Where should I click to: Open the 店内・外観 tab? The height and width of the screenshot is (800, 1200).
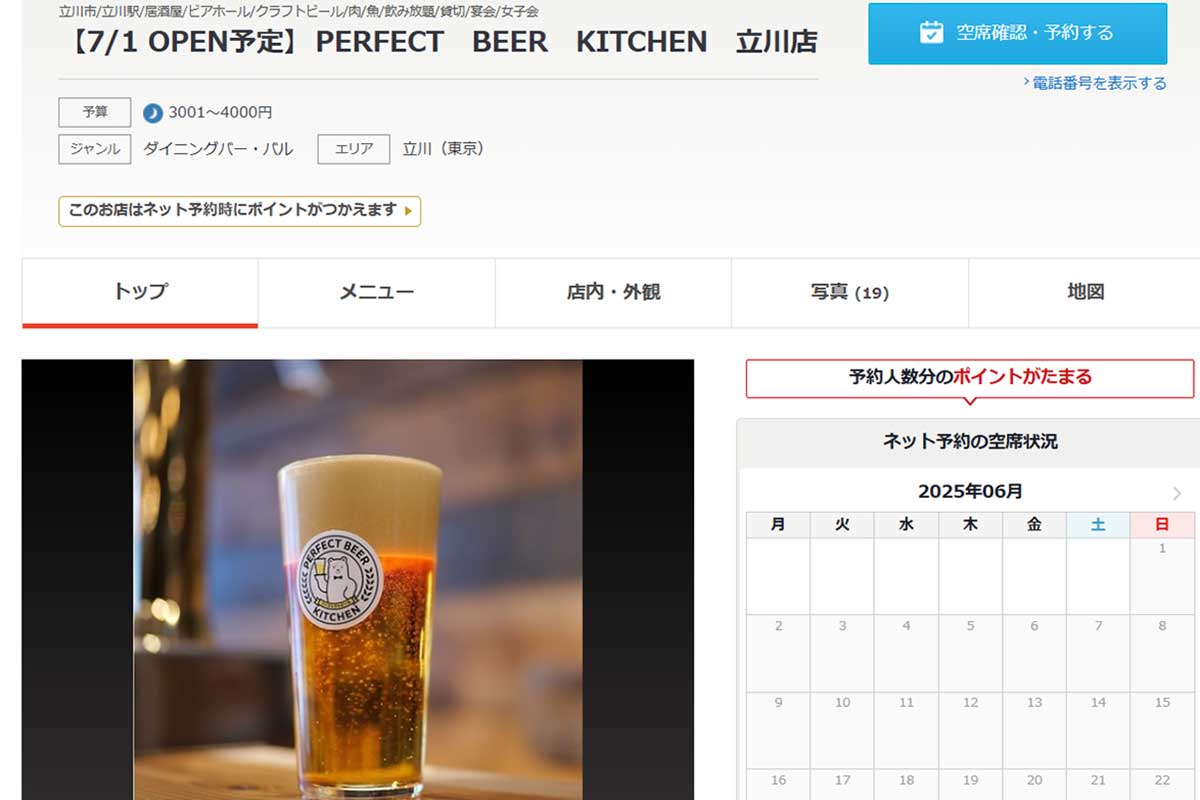point(613,292)
